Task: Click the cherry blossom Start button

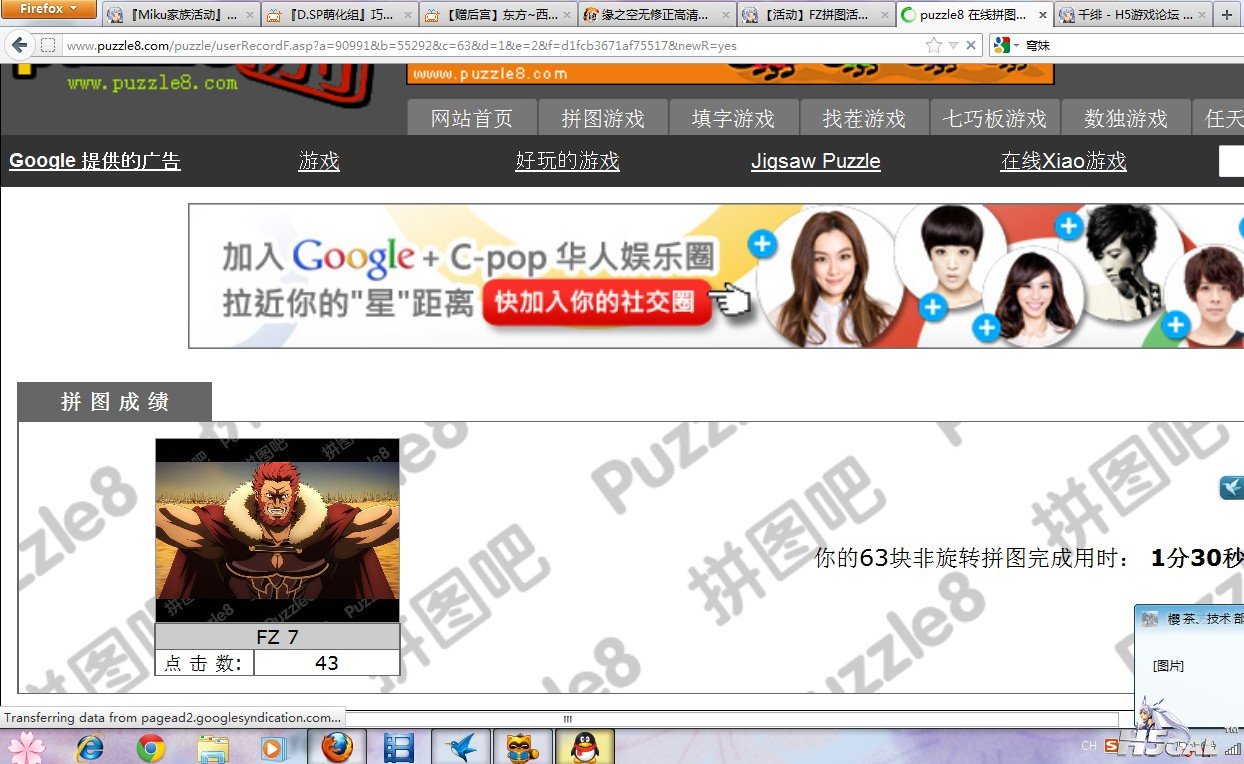Action: [27, 747]
